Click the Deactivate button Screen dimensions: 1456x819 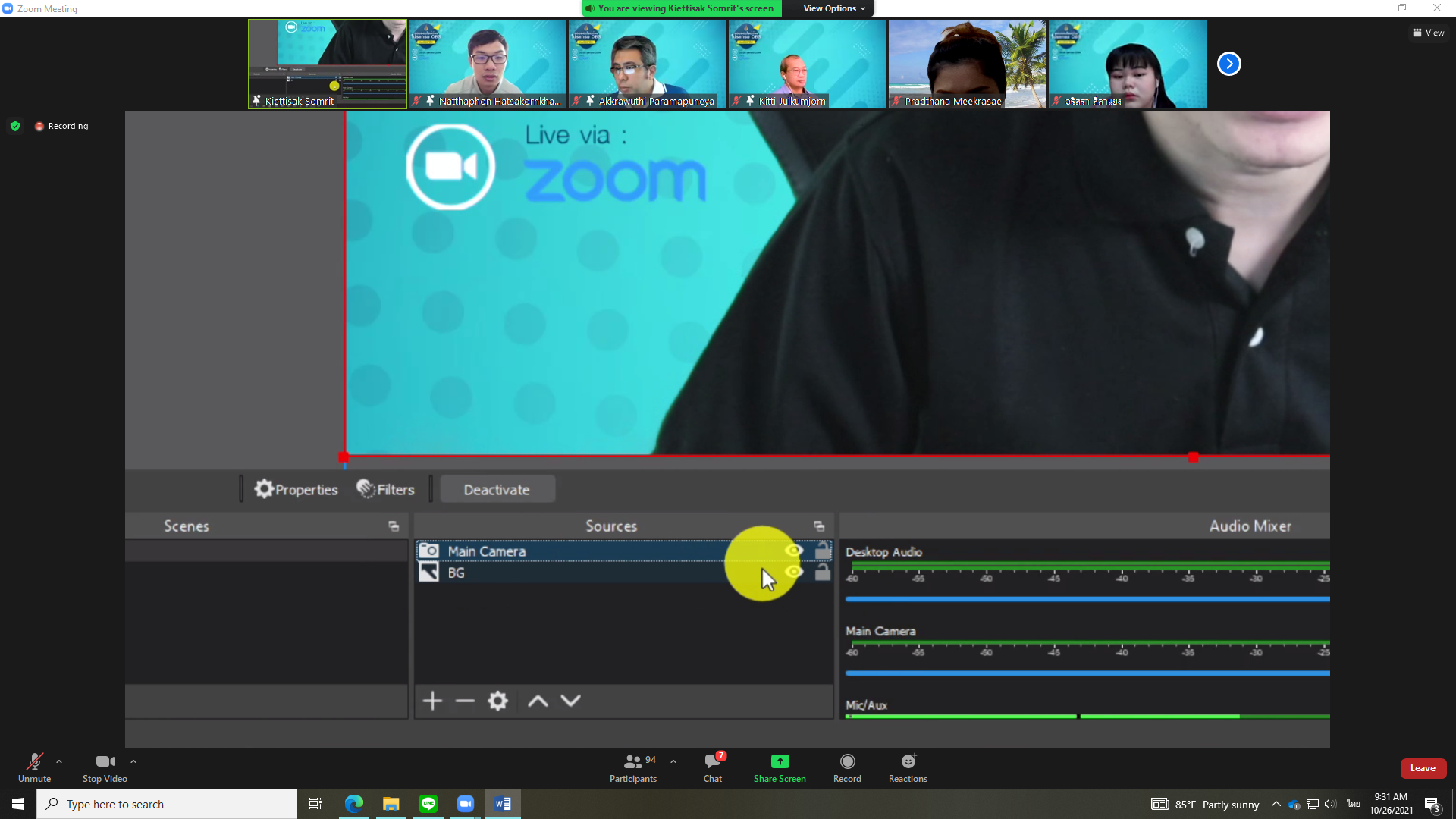click(497, 489)
